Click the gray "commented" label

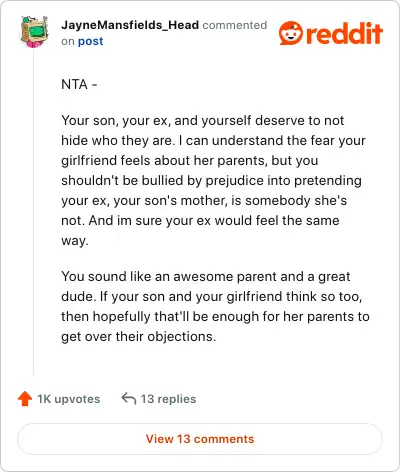click(235, 25)
